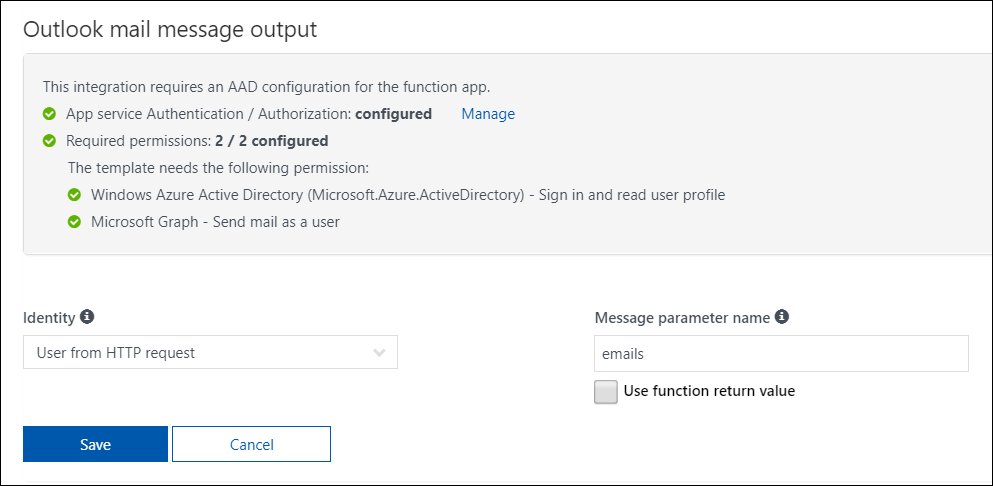Save the Outlook mail output settings
Viewport: 993px width, 486px height.
point(95,444)
